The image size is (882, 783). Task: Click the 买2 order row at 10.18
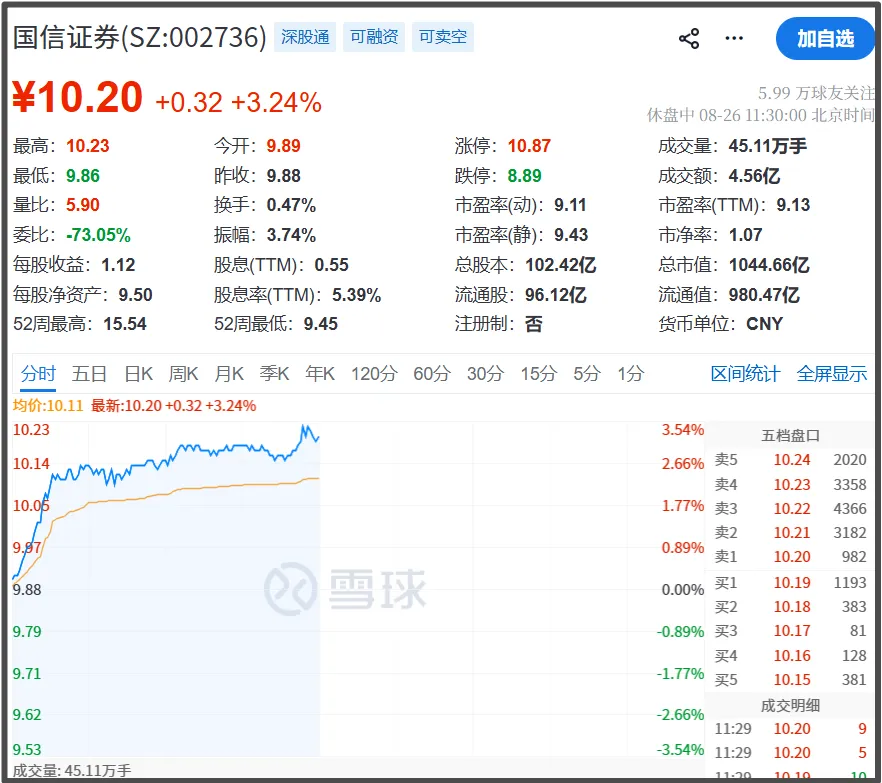point(790,607)
